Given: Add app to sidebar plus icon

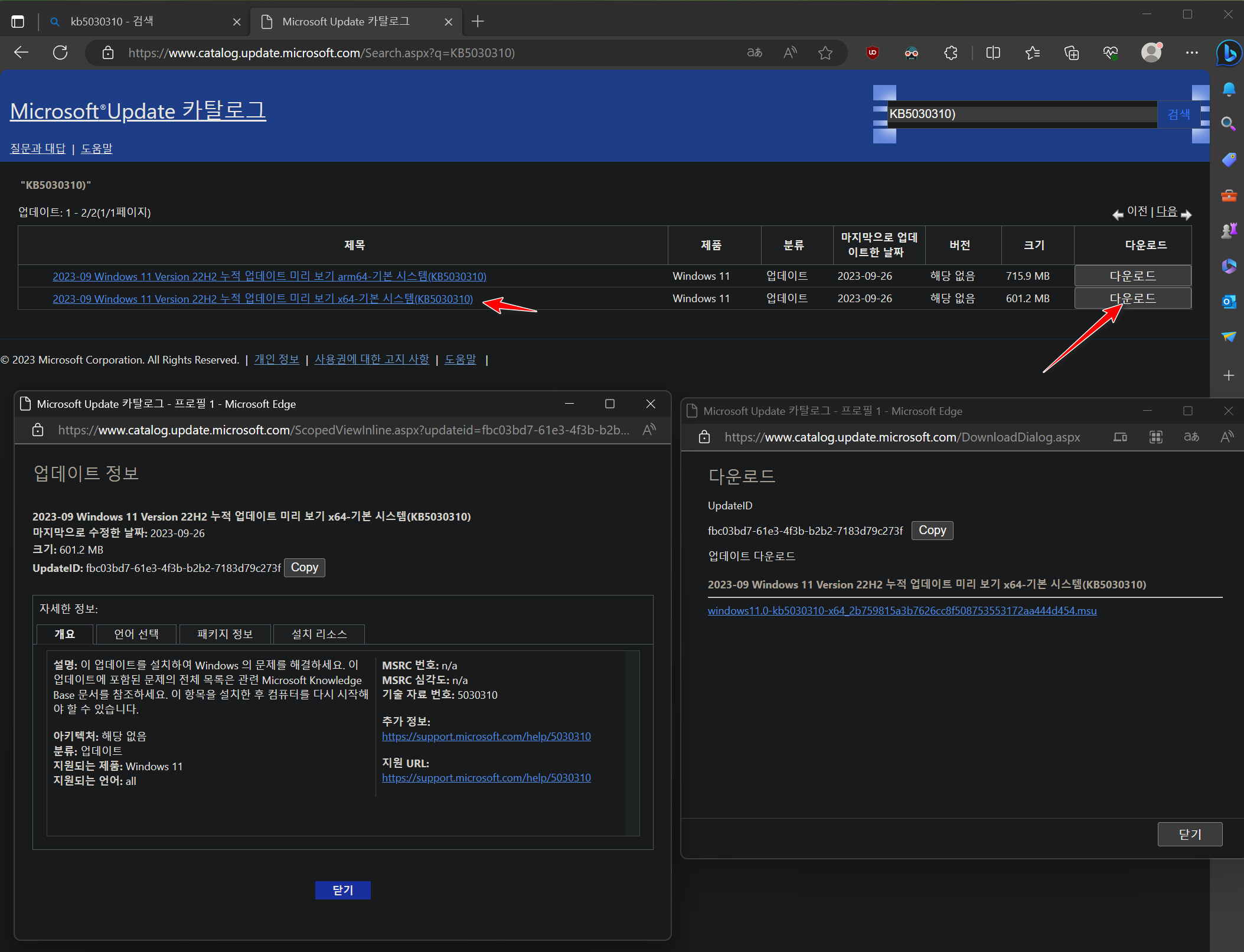Looking at the screenshot, I should pos(1229,375).
